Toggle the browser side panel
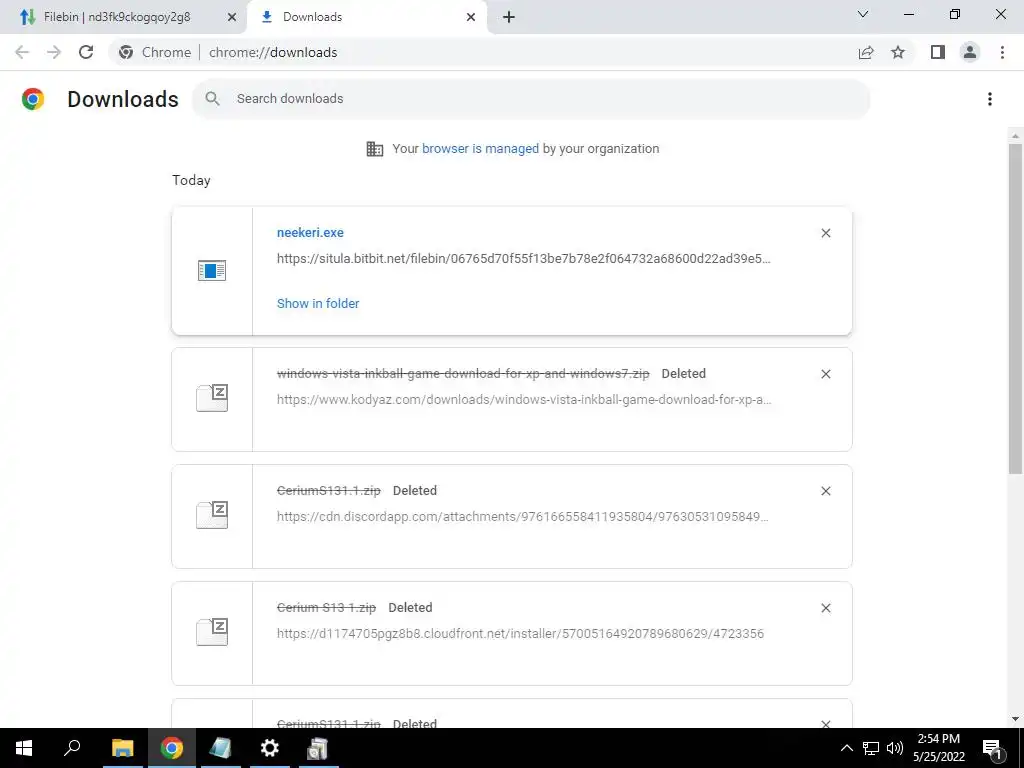The image size is (1024, 768). click(938, 52)
